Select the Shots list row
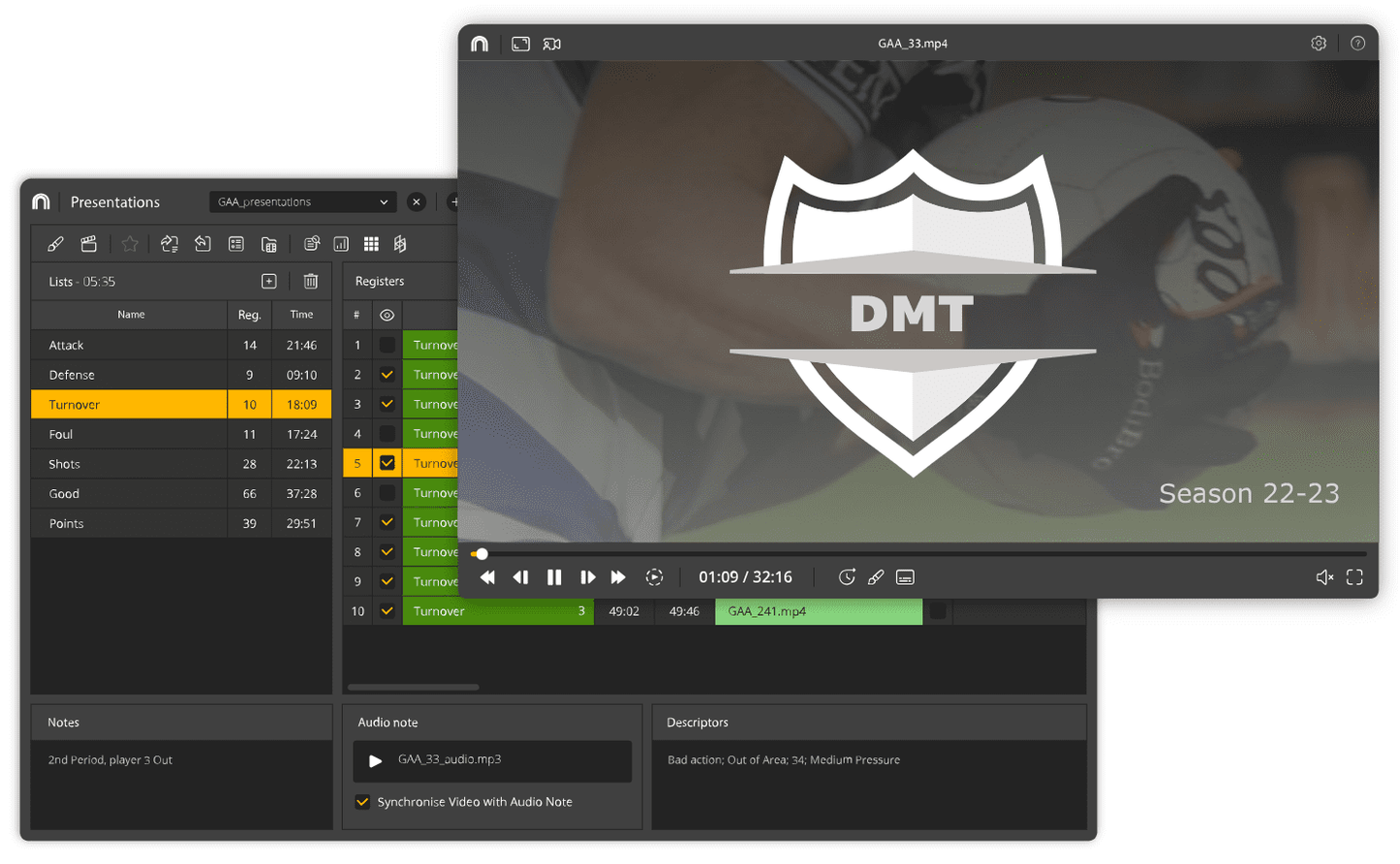Screen dimensions: 1400x864 (130, 464)
